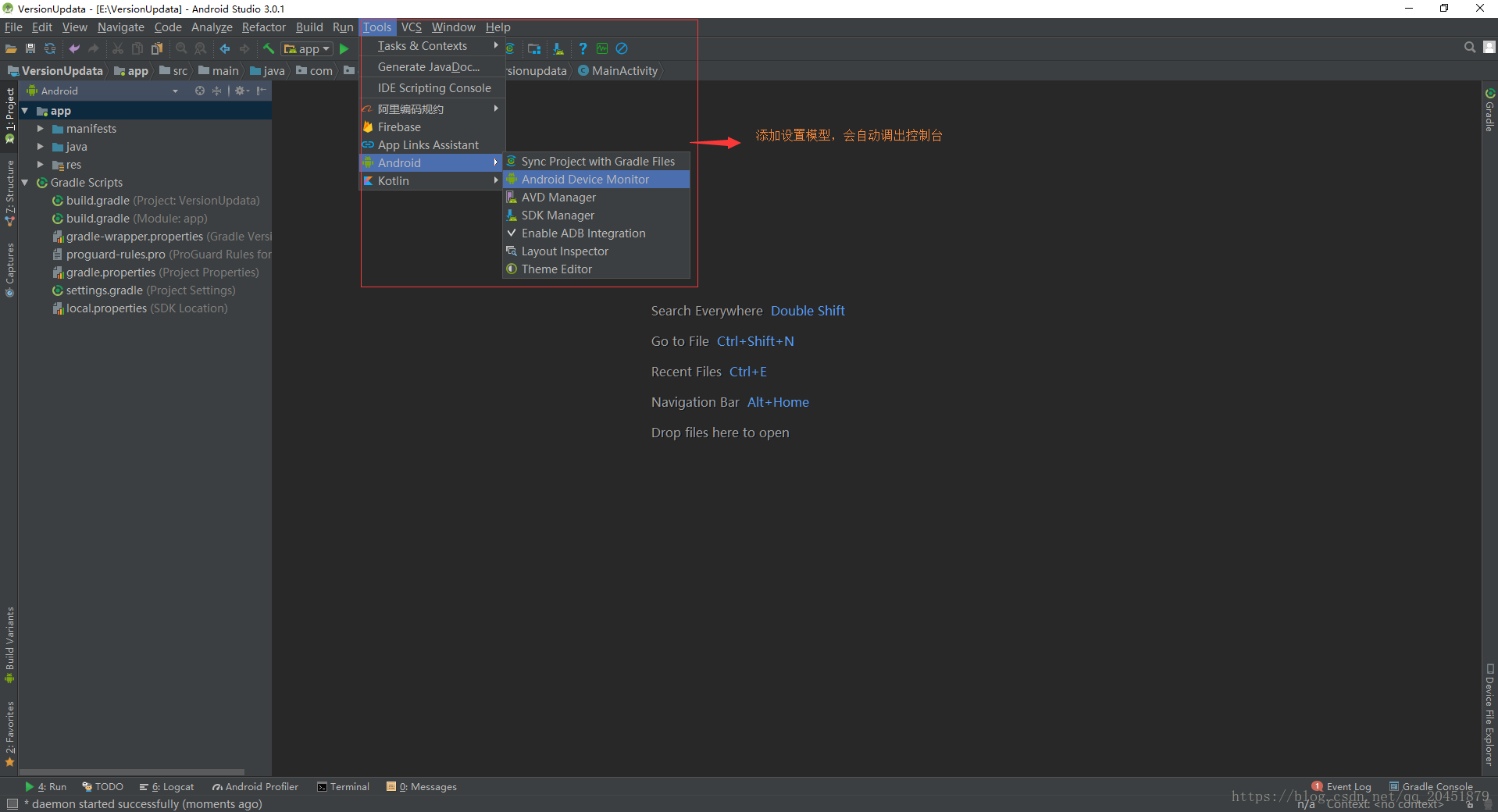1498x812 pixels.
Task: Toggle the Device File Explorer window
Action: (1489, 714)
